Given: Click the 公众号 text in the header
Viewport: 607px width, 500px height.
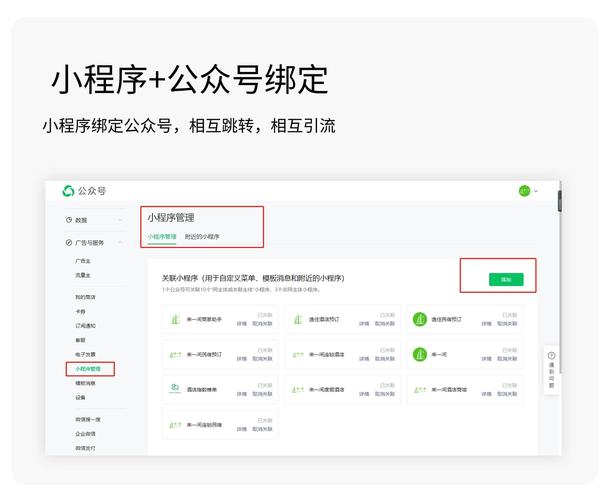Looking at the screenshot, I should click(92, 191).
